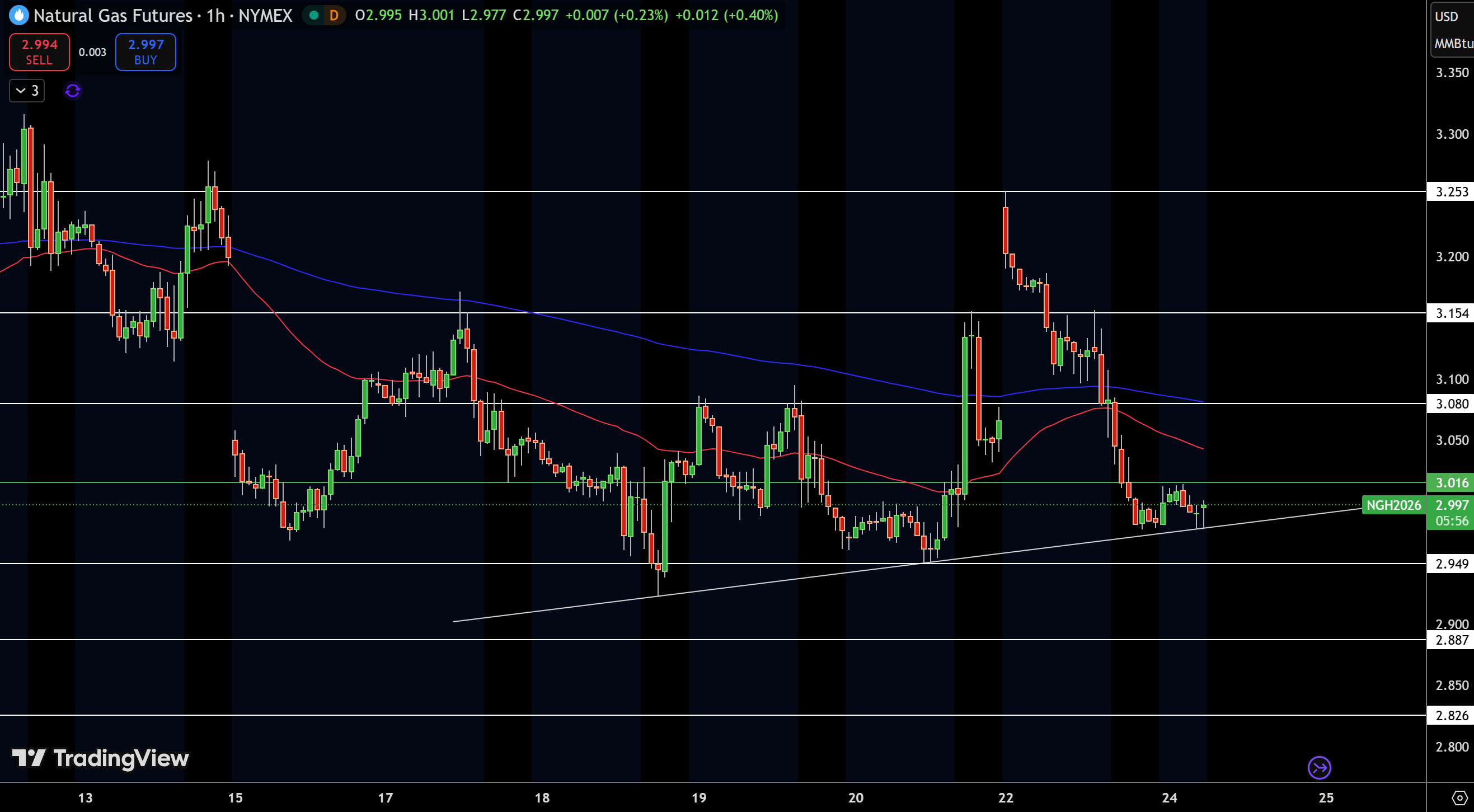Select the green 3.016 price level label
Image resolution: width=1474 pixels, height=812 pixels.
[x=1451, y=482]
